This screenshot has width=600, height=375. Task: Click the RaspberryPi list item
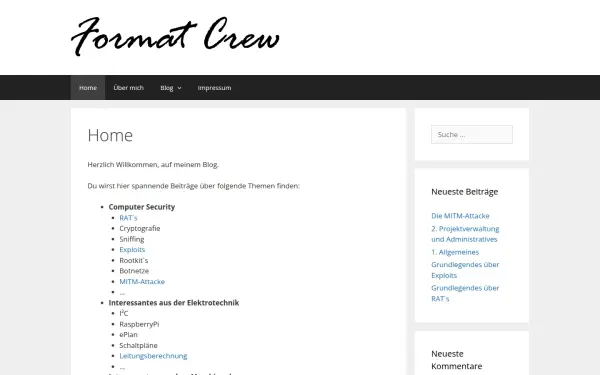[x=139, y=324]
